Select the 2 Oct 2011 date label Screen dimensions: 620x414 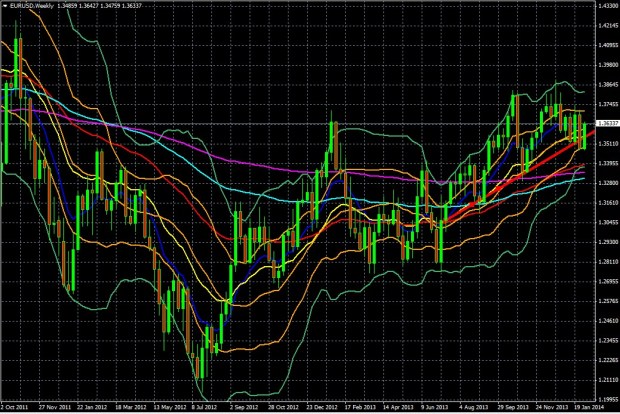[14, 408]
